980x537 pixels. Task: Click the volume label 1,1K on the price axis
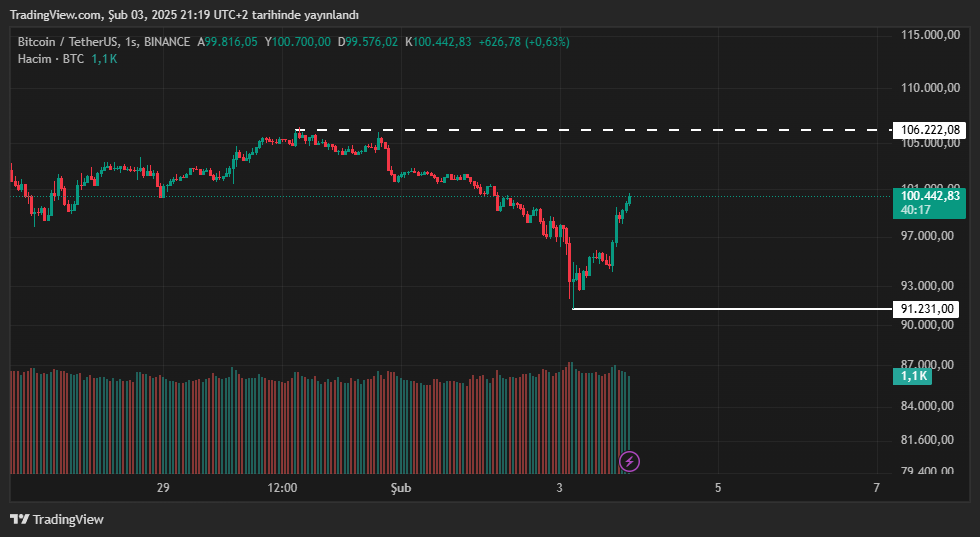point(912,376)
